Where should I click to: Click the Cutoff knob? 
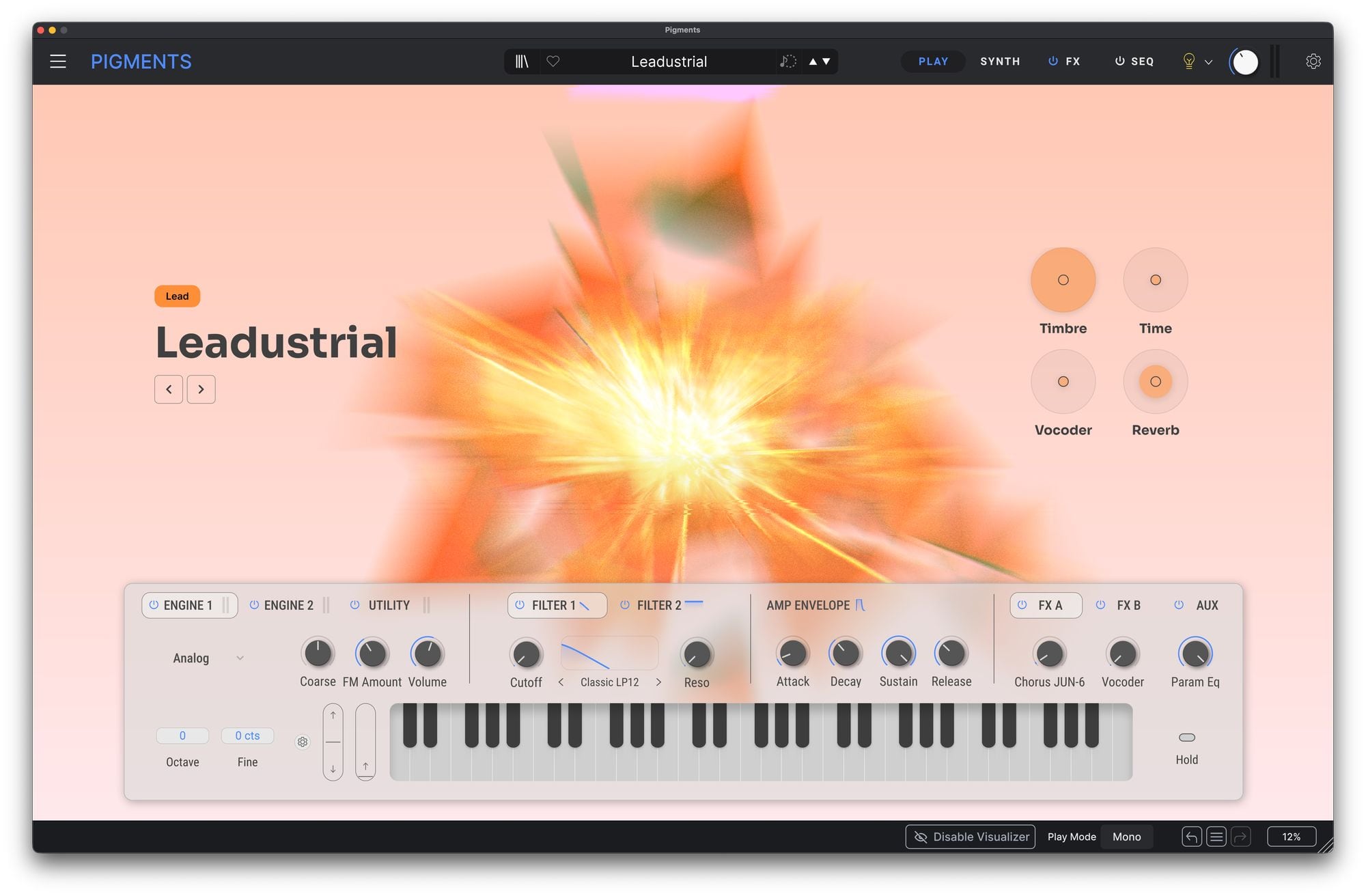click(x=526, y=654)
